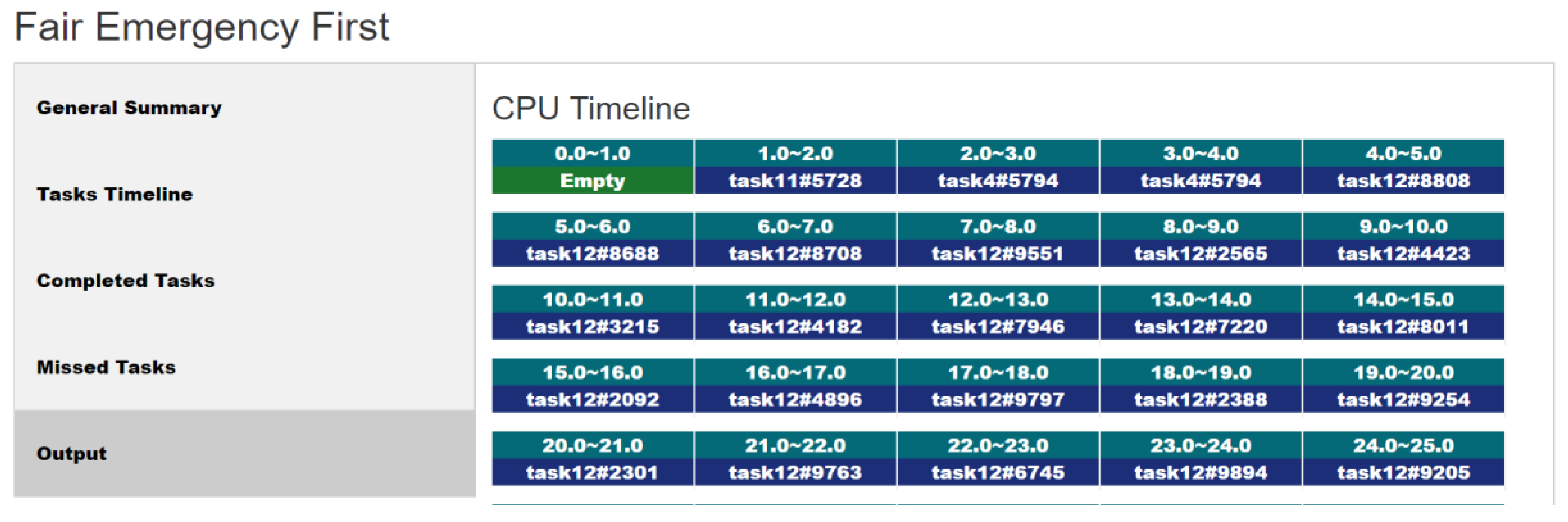This screenshot has height=522, width=1568.
Task: Click task4#5794 in slot 3.0~4.0
Action: click(x=1200, y=181)
